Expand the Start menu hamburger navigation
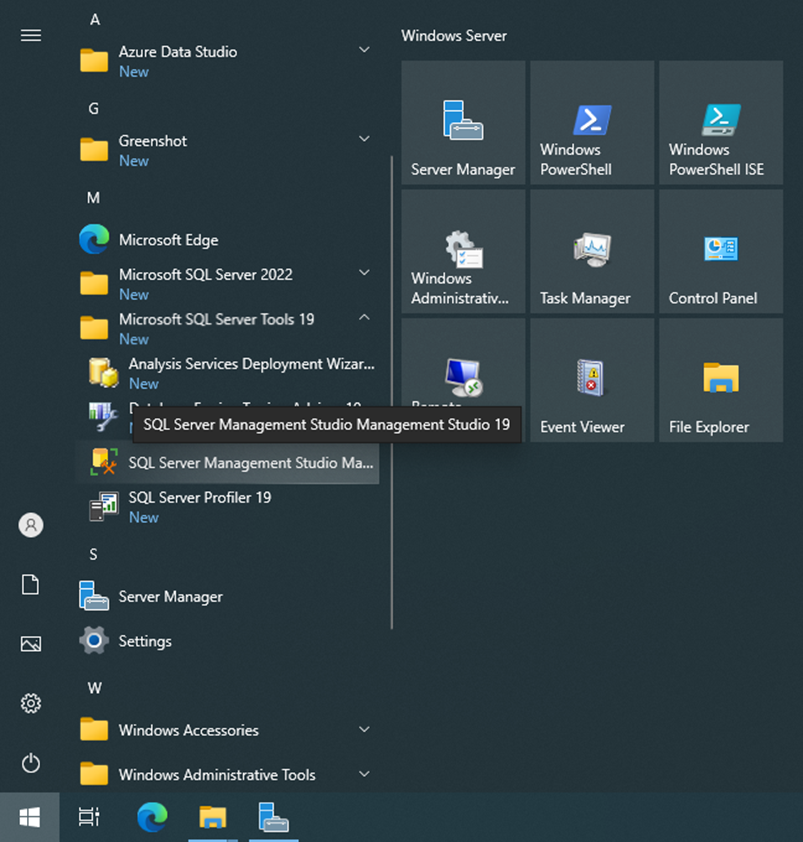Viewport: 803px width, 842px height. (x=31, y=35)
